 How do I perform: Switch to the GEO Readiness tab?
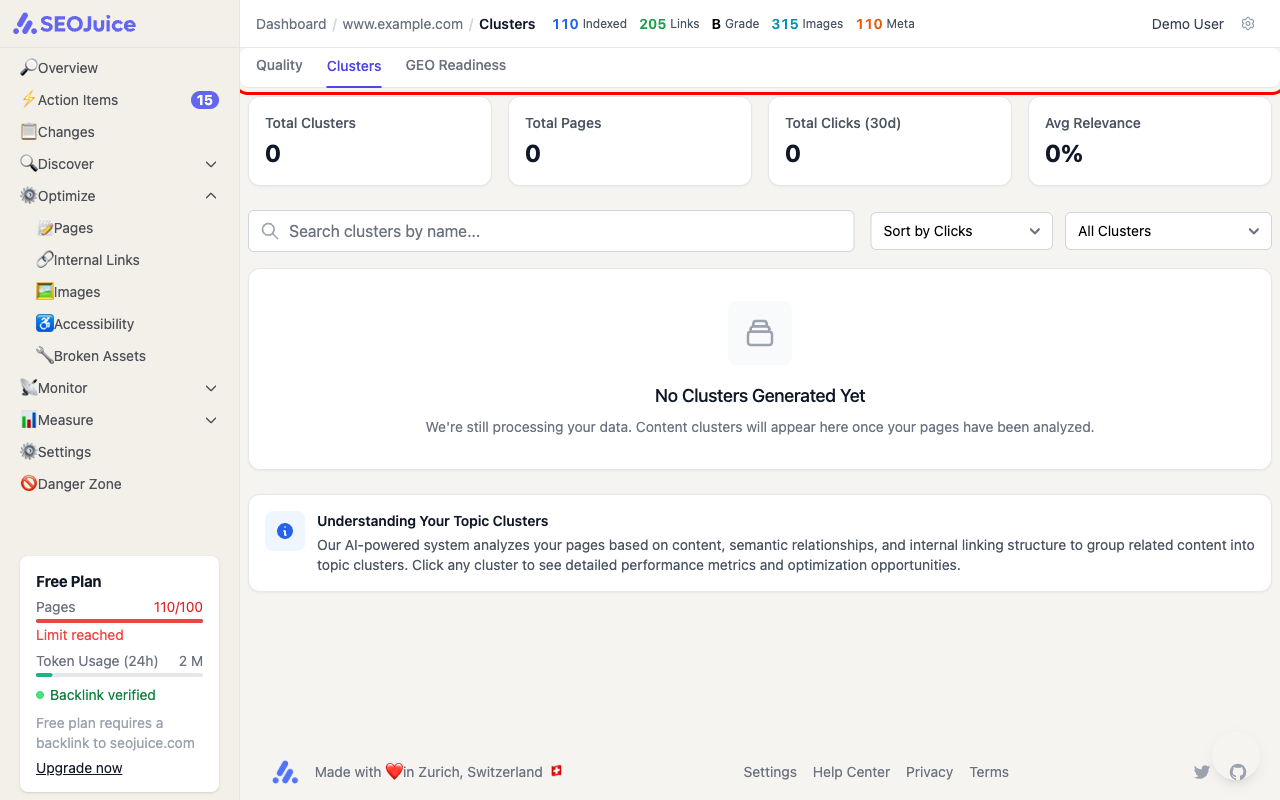point(456,65)
